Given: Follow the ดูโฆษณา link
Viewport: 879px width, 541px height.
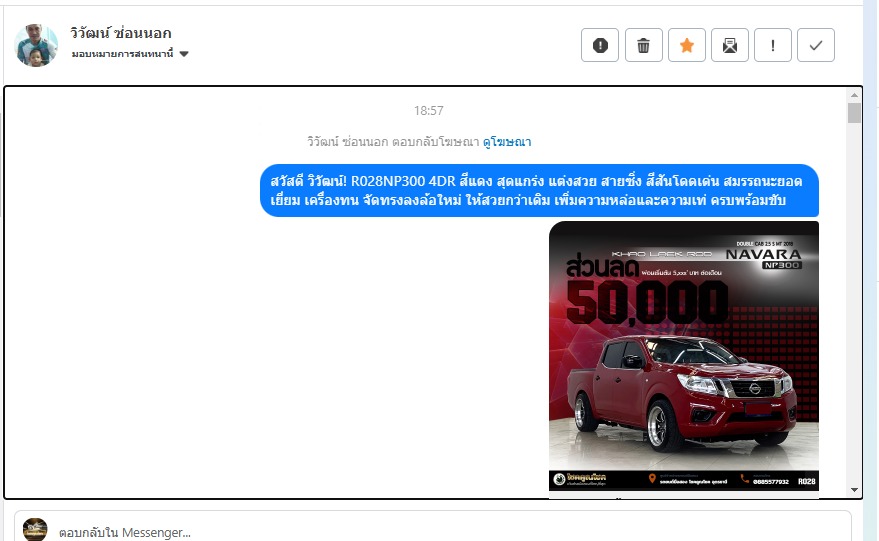Looking at the screenshot, I should [507, 142].
